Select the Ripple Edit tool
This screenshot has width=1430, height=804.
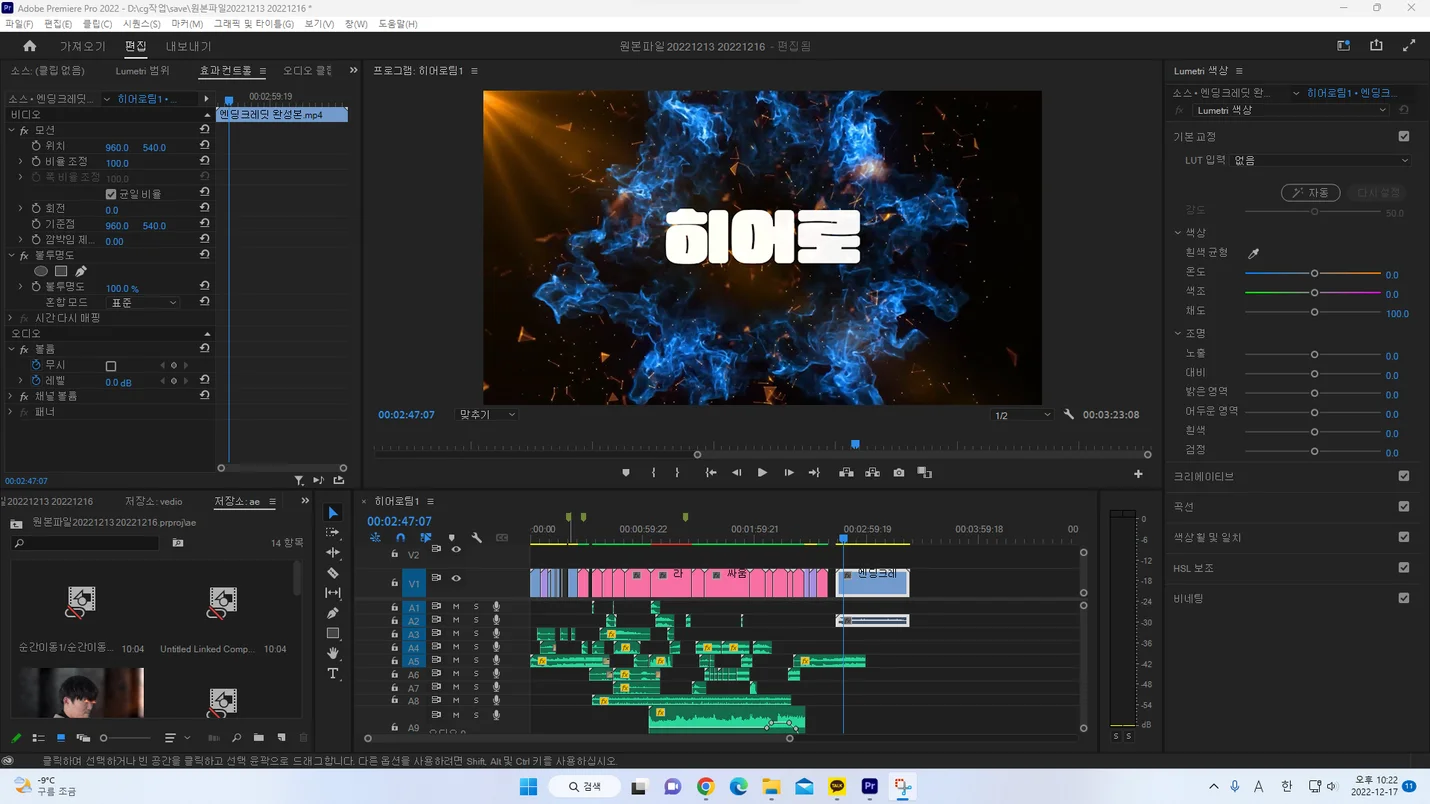point(333,553)
